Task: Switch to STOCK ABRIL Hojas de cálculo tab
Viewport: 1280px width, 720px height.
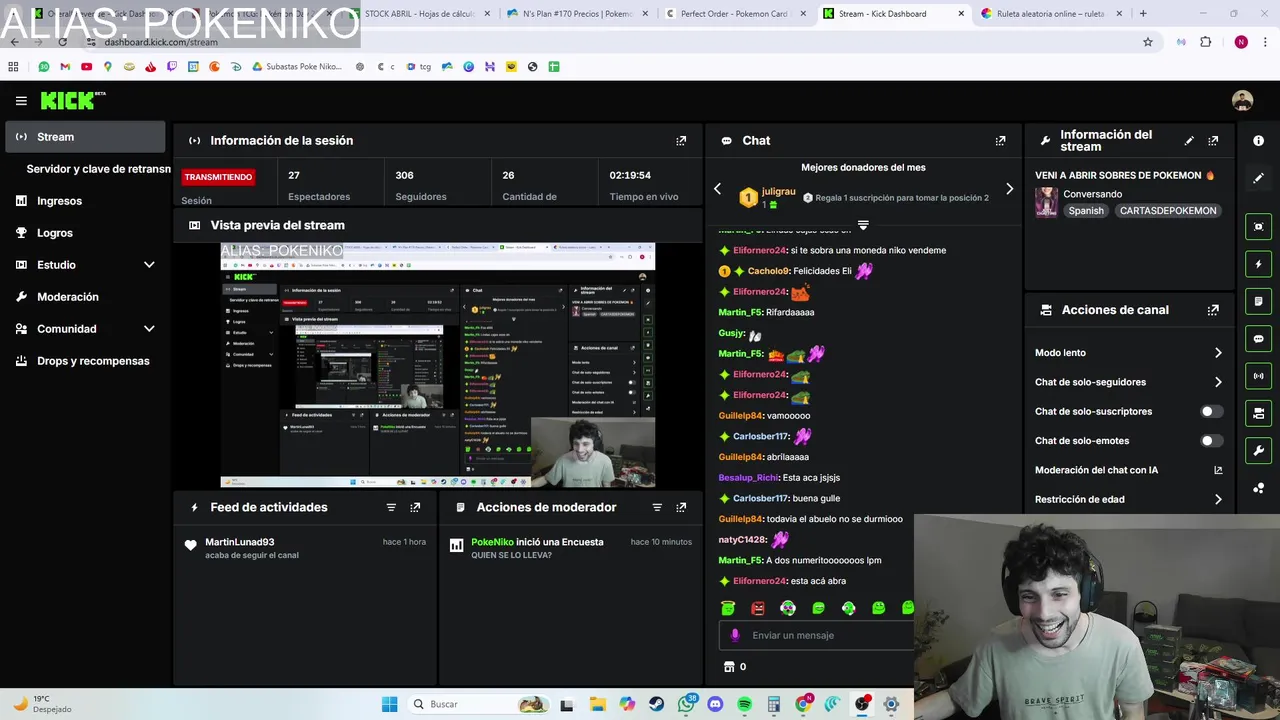Action: pos(420,14)
